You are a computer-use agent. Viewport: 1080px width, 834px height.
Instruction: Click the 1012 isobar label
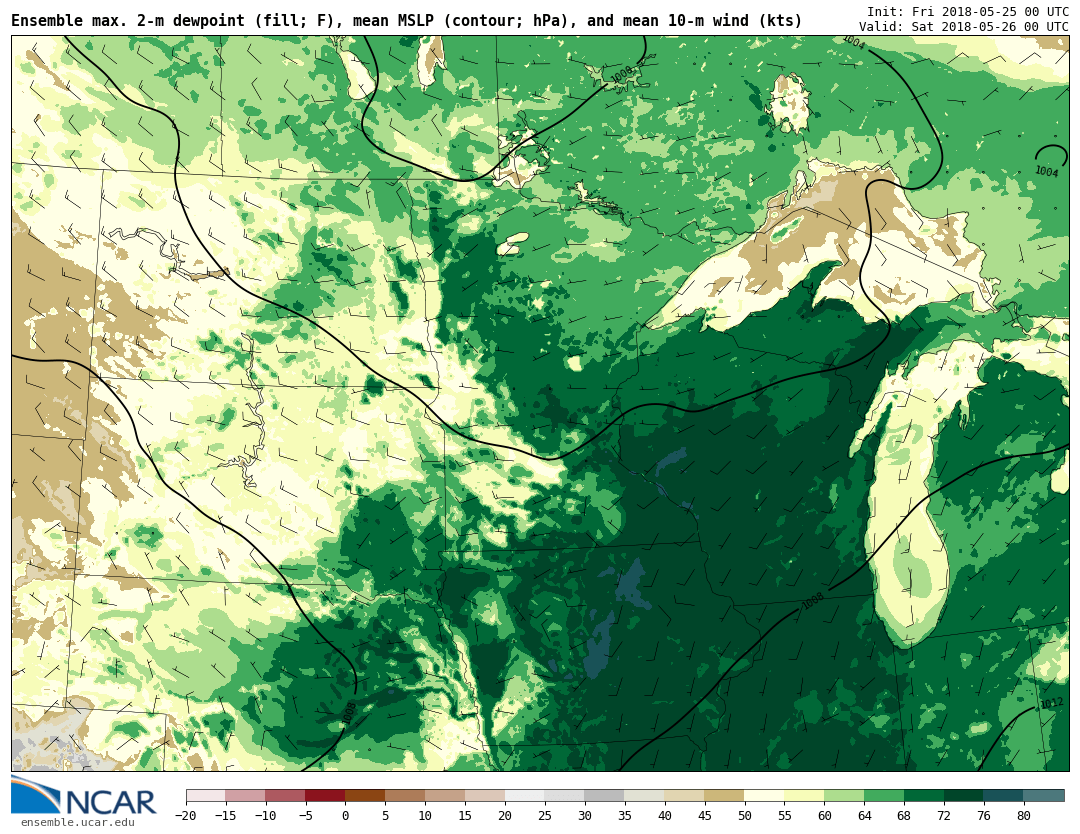tap(1051, 704)
